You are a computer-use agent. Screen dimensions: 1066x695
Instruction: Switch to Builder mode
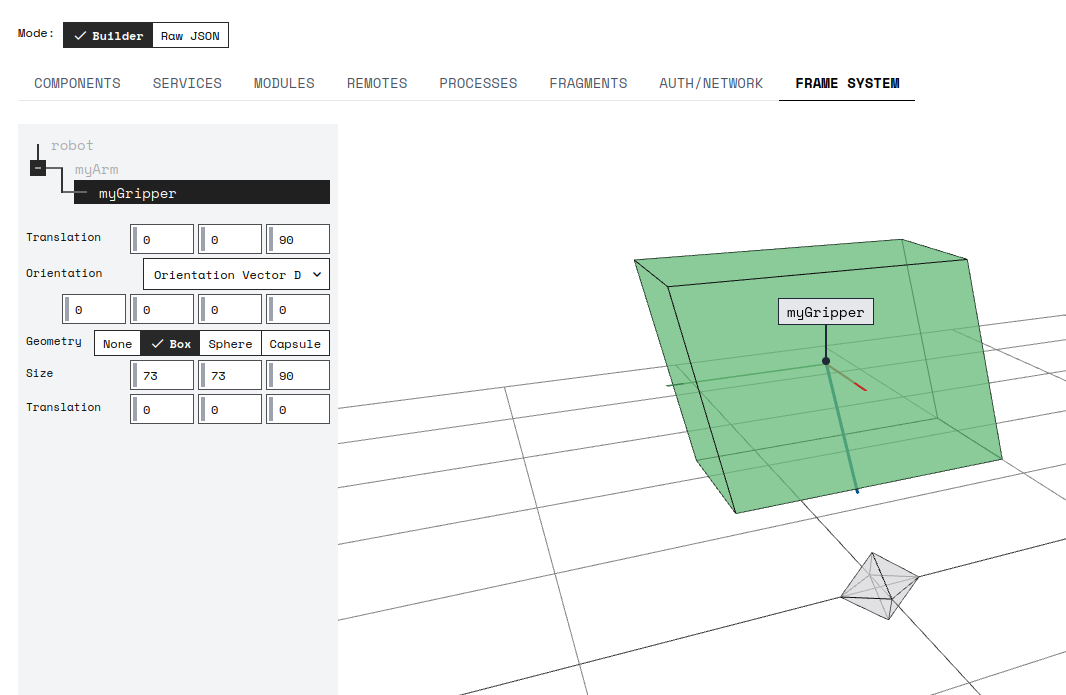tap(108, 36)
